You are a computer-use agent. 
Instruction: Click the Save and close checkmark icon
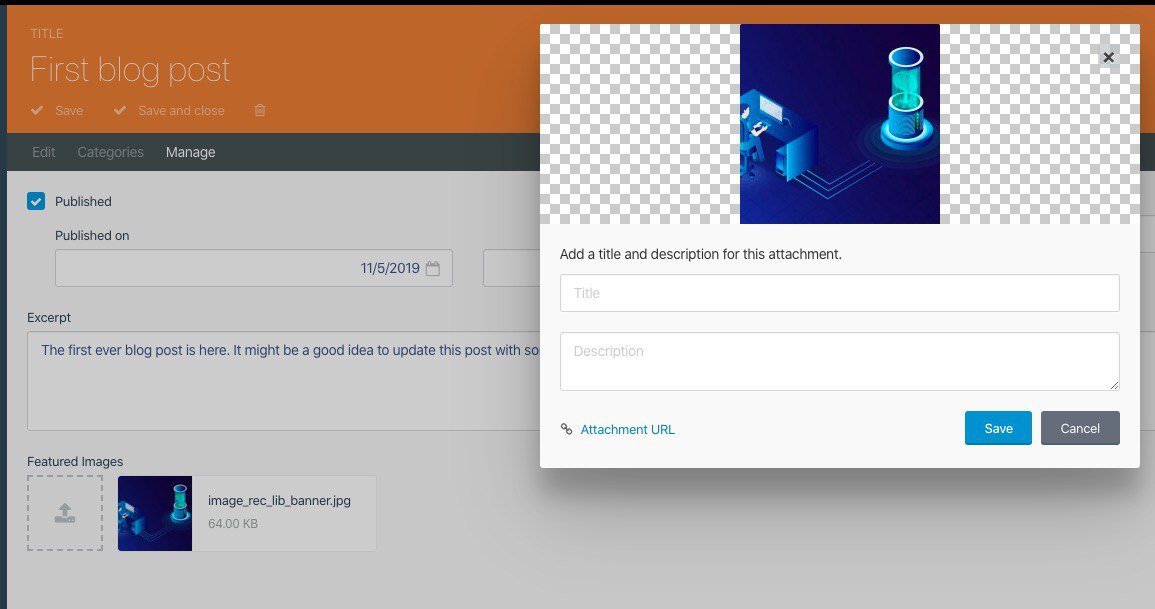click(120, 110)
